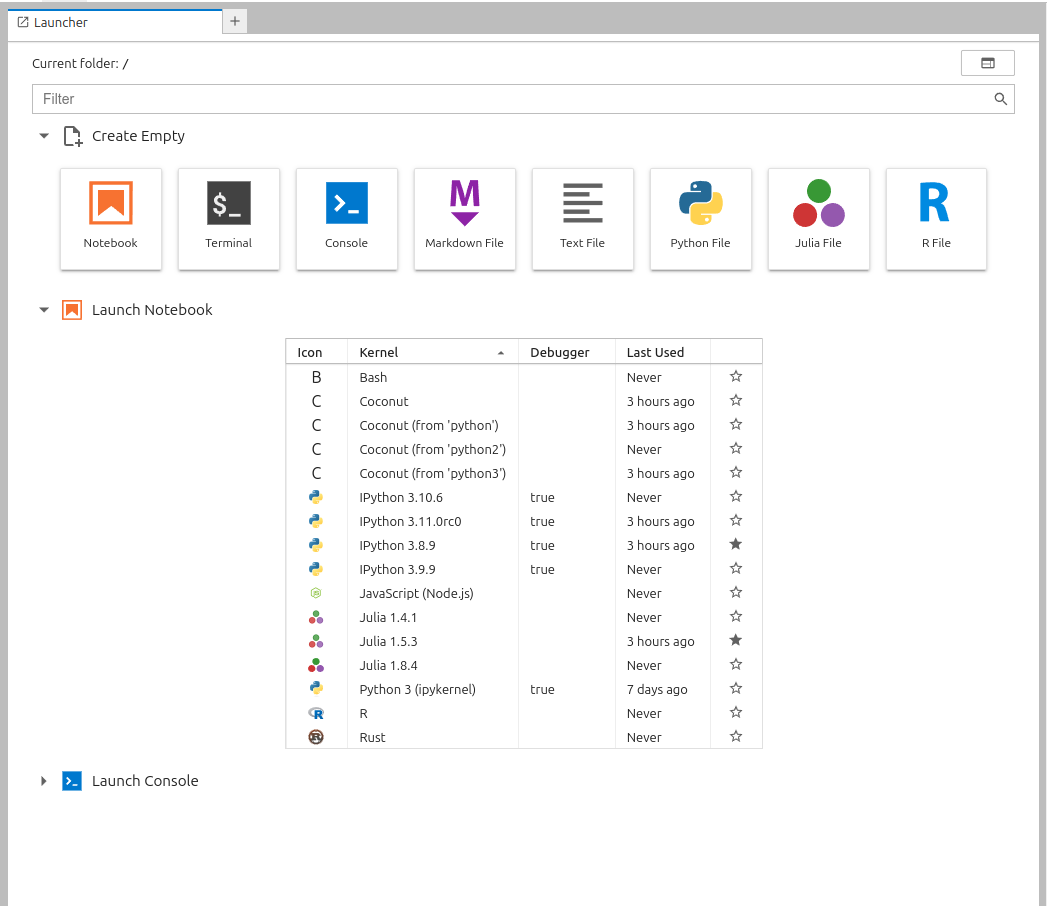
Task: Star the Bash kernel as favorite
Action: pos(736,377)
